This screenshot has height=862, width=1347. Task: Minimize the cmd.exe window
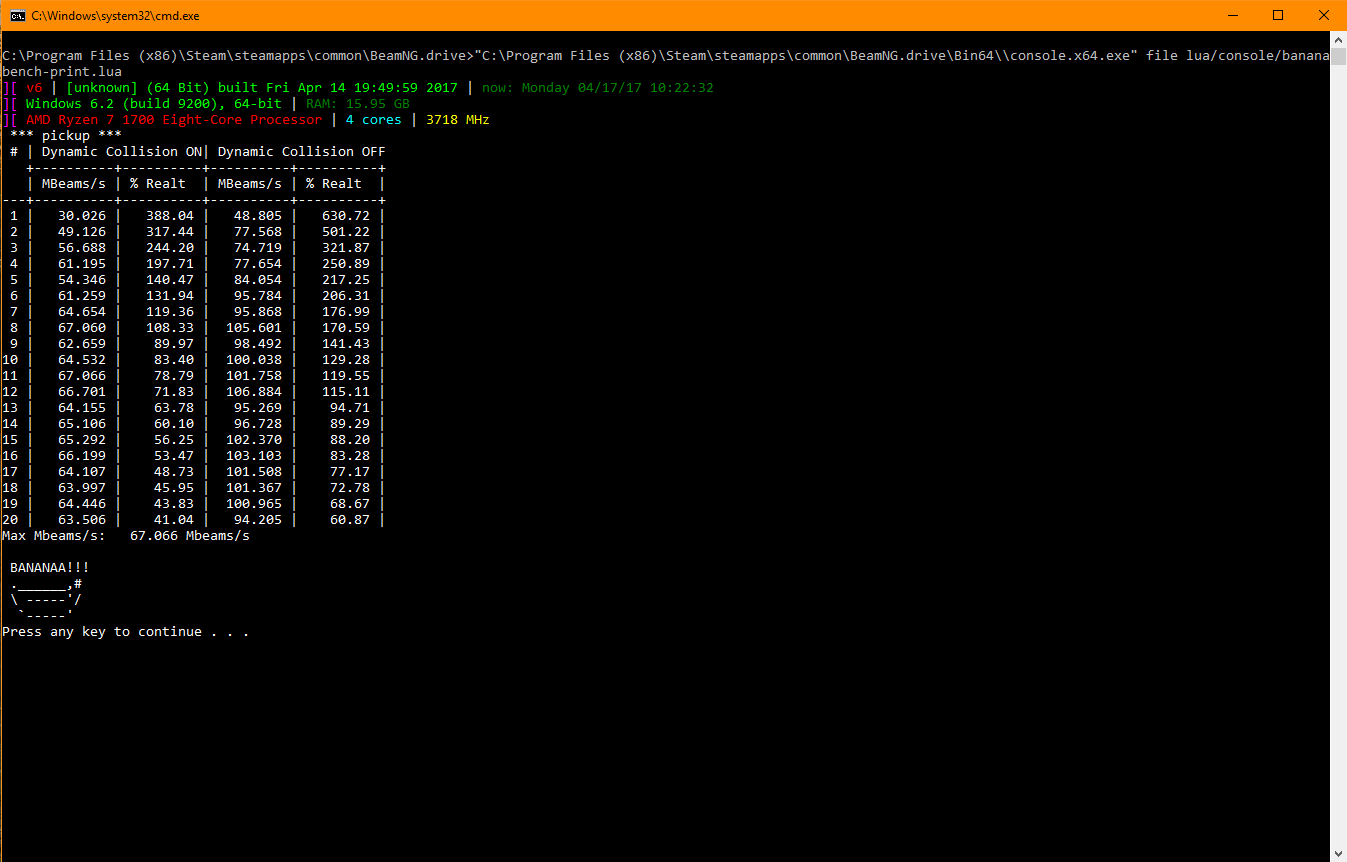point(1231,15)
